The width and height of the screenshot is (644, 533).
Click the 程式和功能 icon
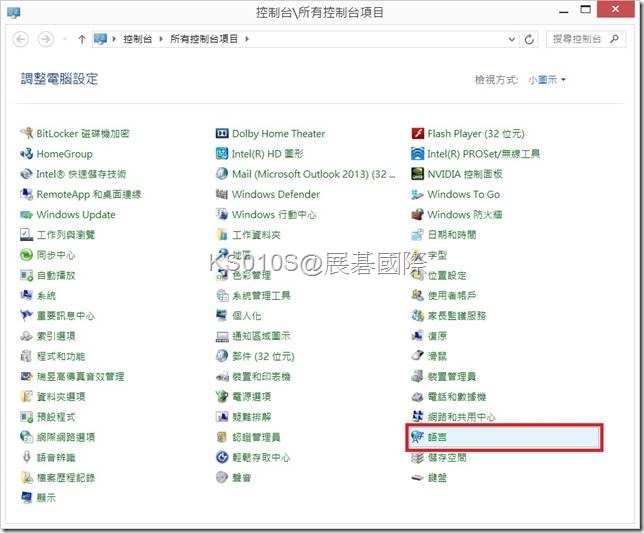27,356
